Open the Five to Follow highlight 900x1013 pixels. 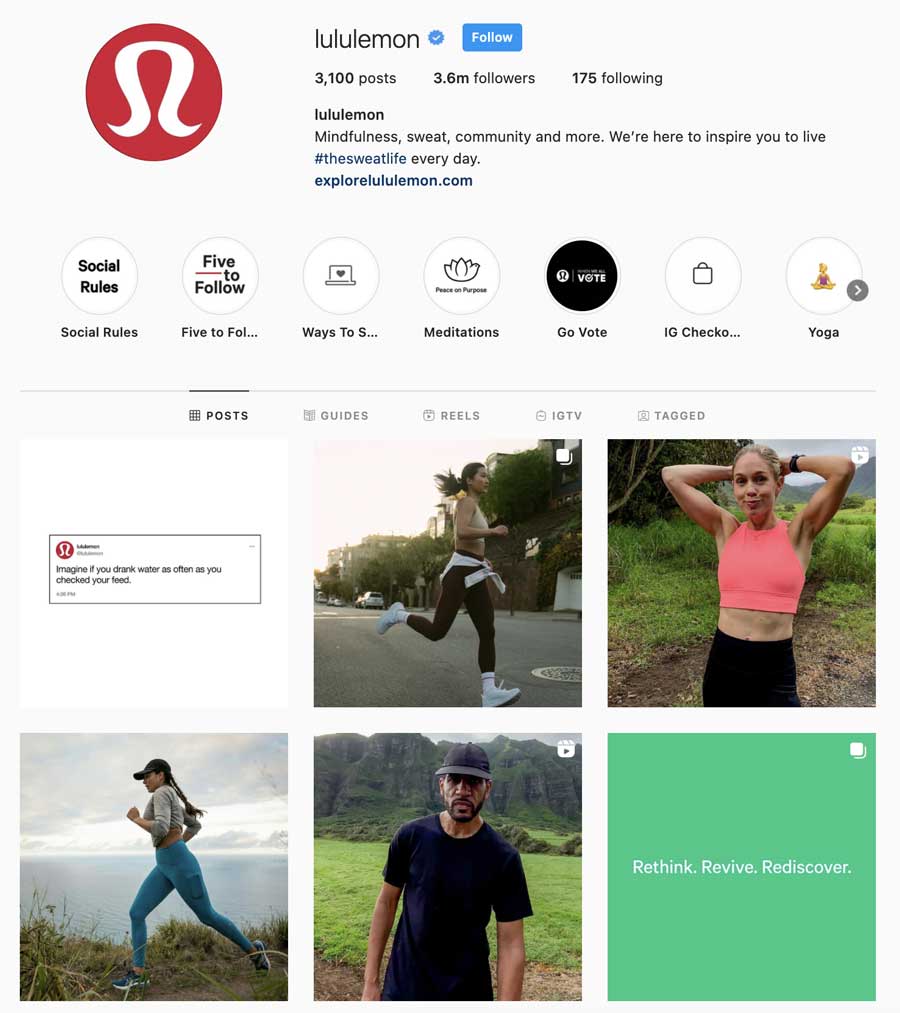pyautogui.click(x=220, y=276)
